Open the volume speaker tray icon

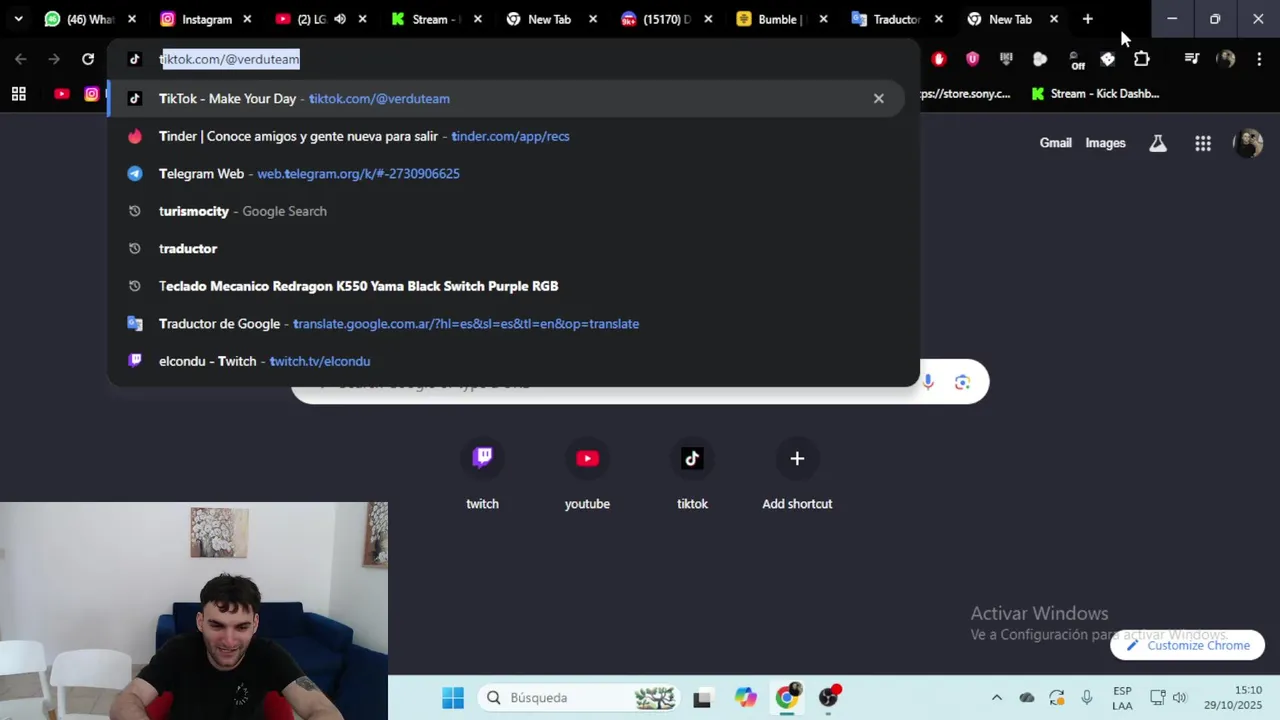[1179, 698]
